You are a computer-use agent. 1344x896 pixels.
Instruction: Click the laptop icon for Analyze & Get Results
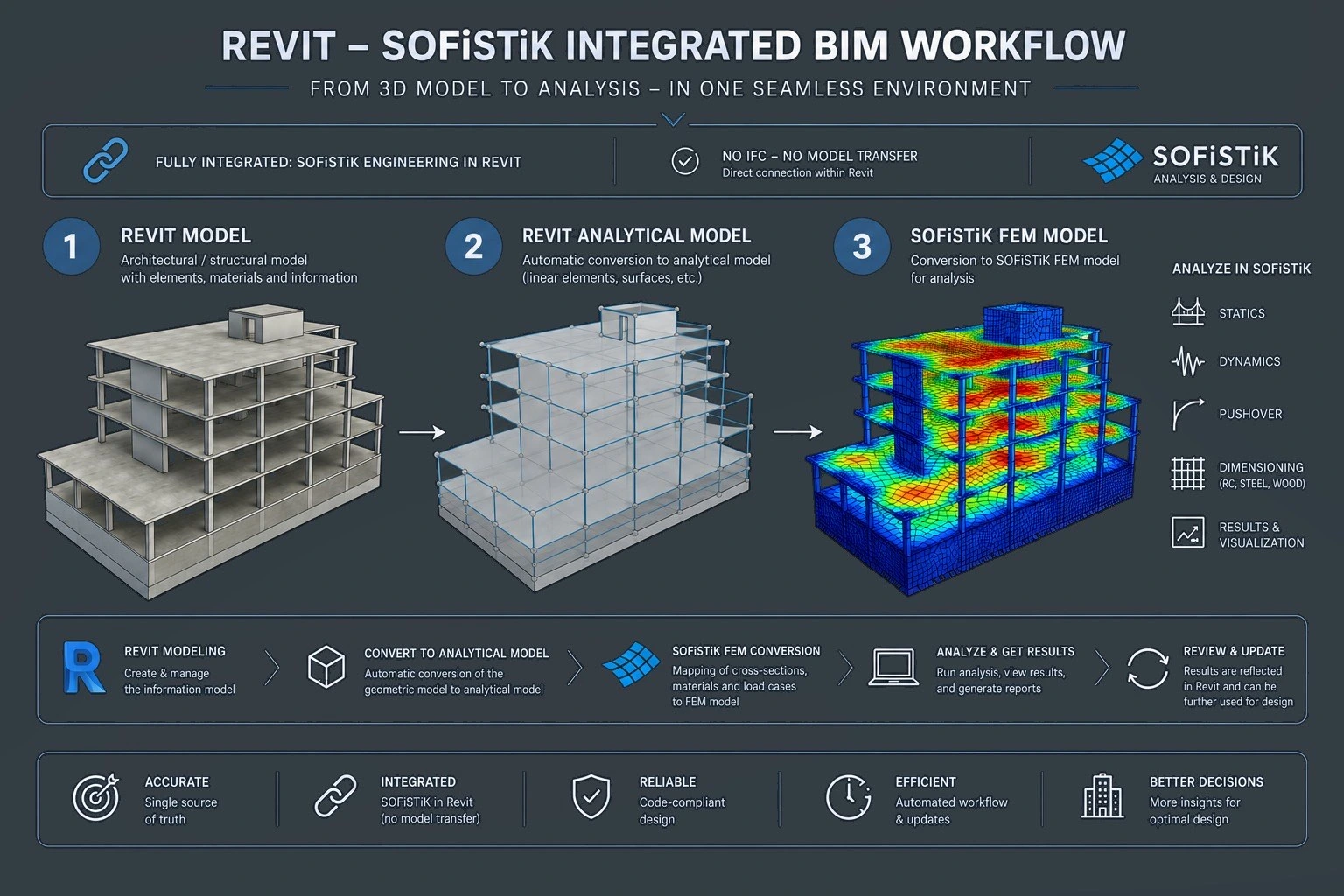(x=892, y=667)
